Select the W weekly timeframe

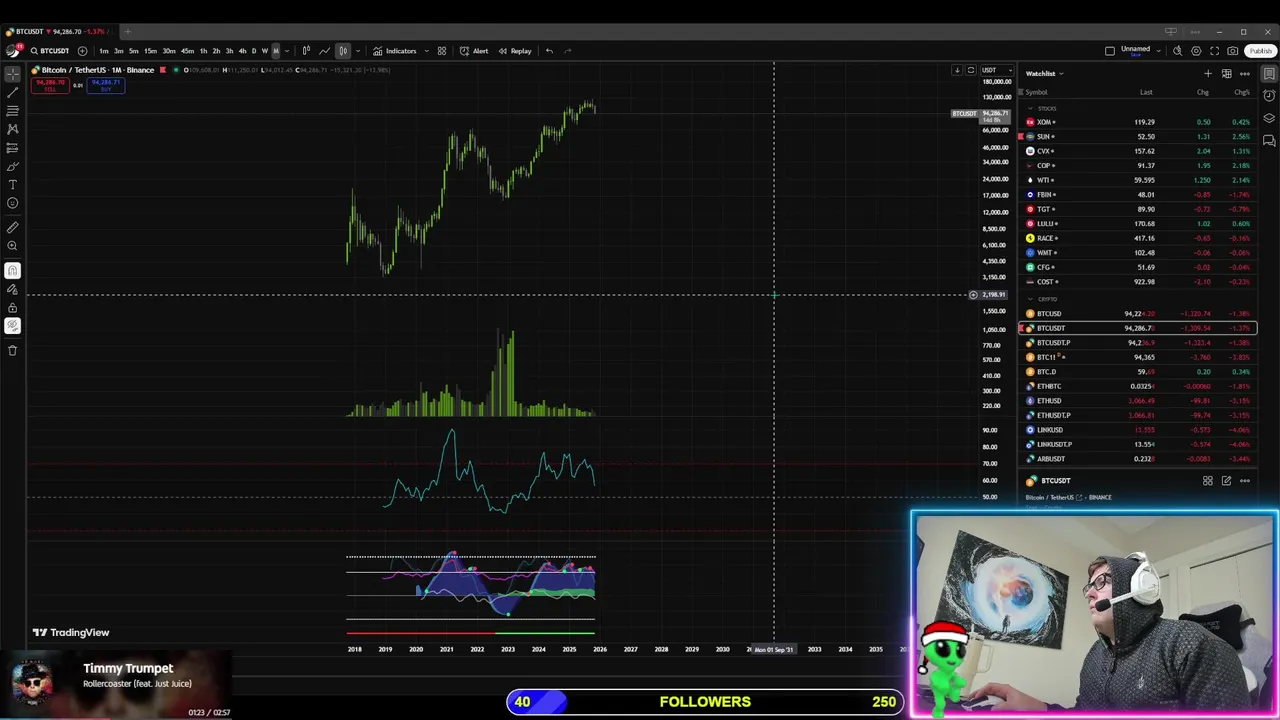tap(265, 51)
